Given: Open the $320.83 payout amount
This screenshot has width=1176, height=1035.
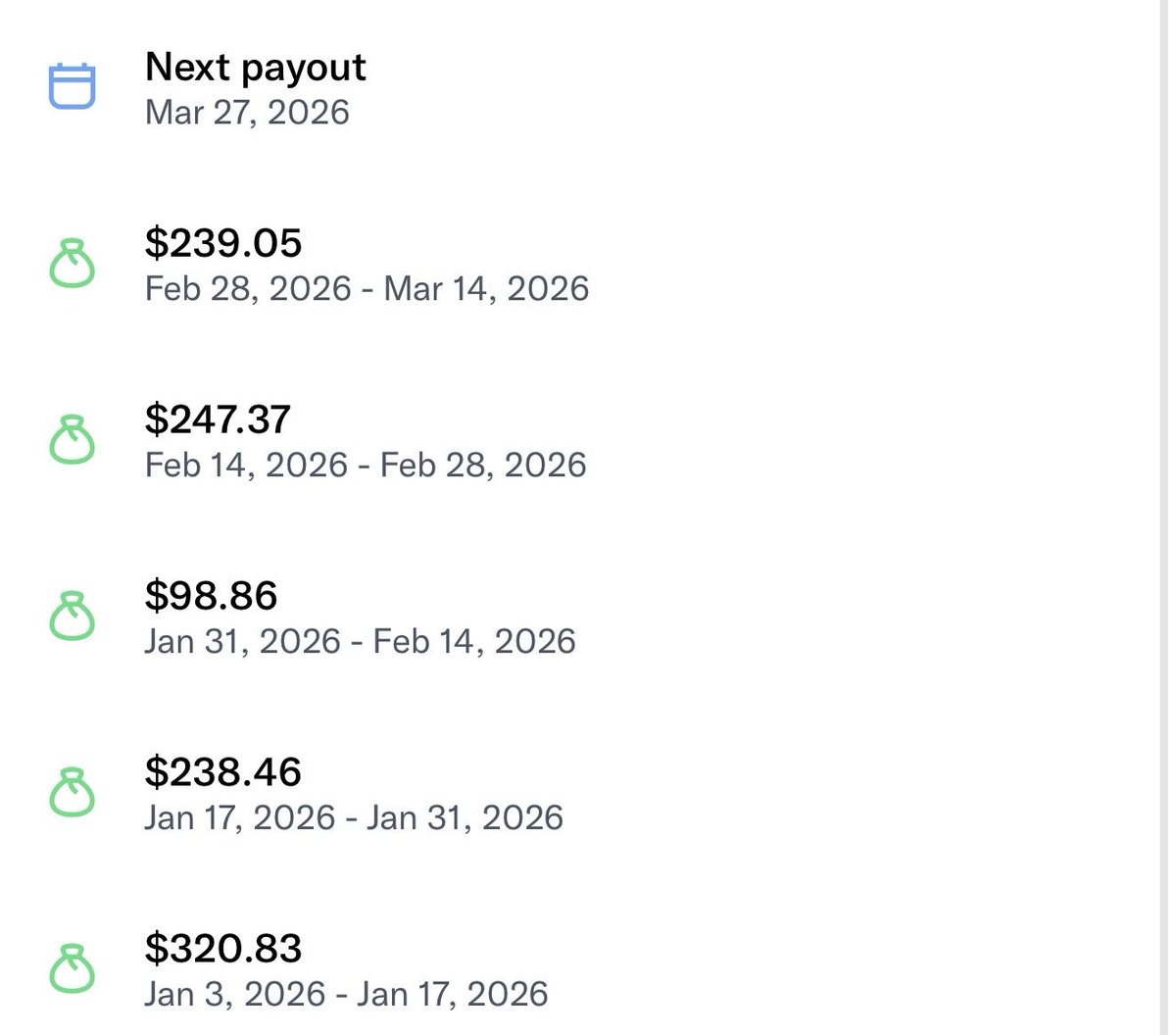Looking at the screenshot, I should [223, 948].
